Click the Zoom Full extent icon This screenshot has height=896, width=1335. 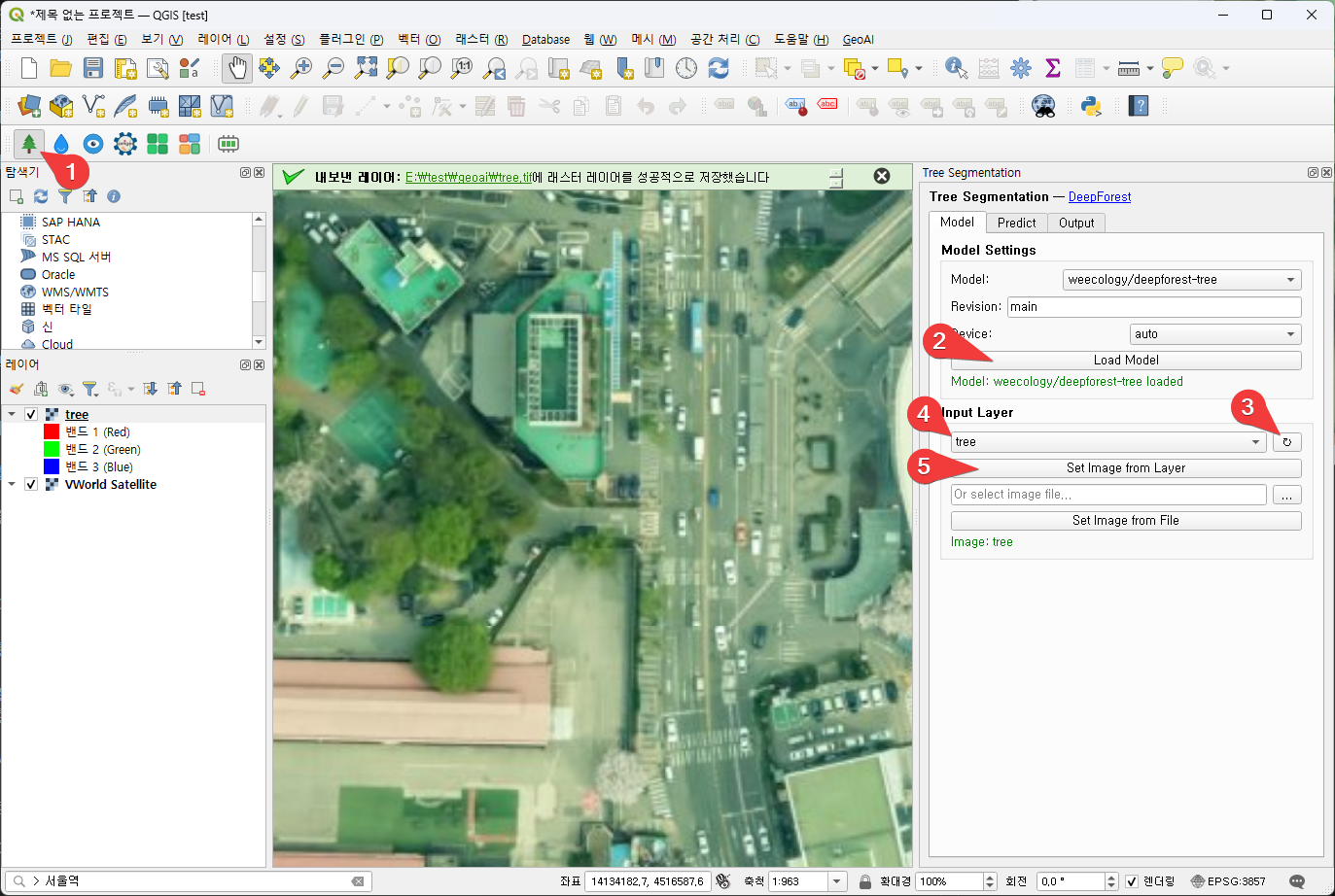pos(366,68)
